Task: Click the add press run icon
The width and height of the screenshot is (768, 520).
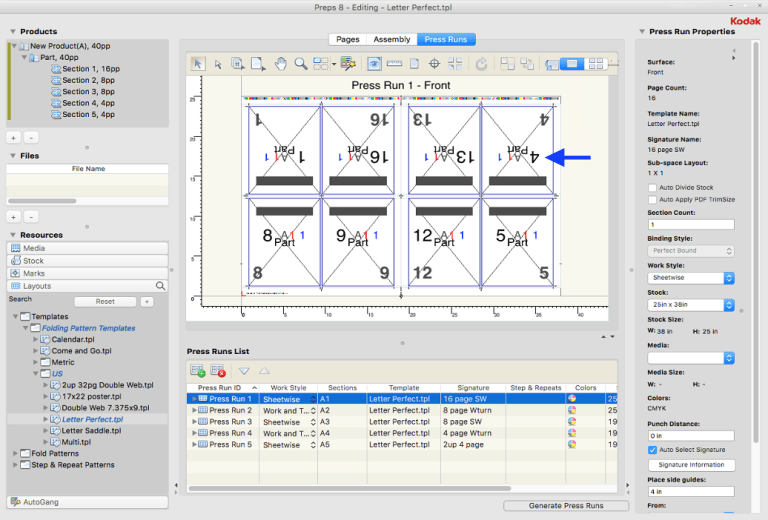Action: 198,371
